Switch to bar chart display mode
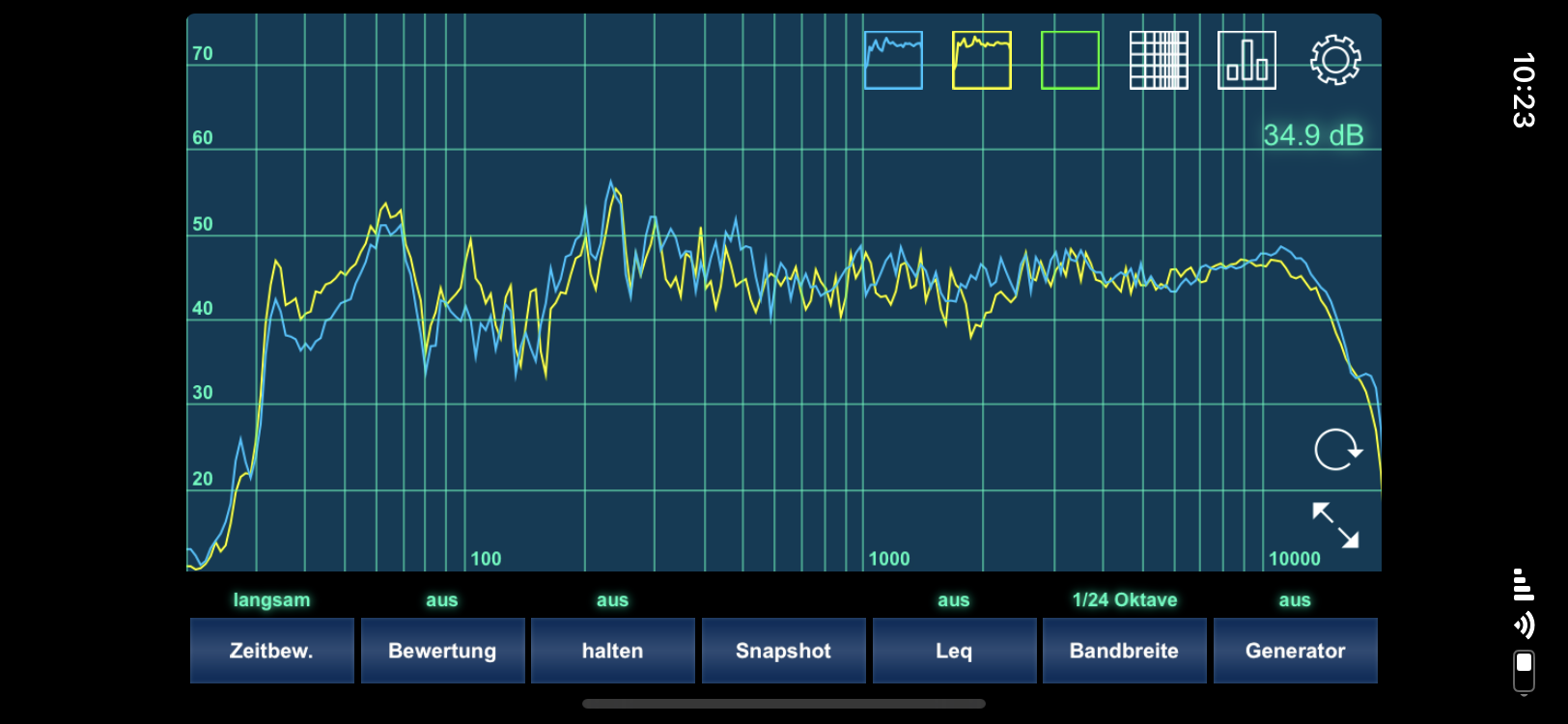This screenshot has width=1568, height=724. click(1246, 60)
